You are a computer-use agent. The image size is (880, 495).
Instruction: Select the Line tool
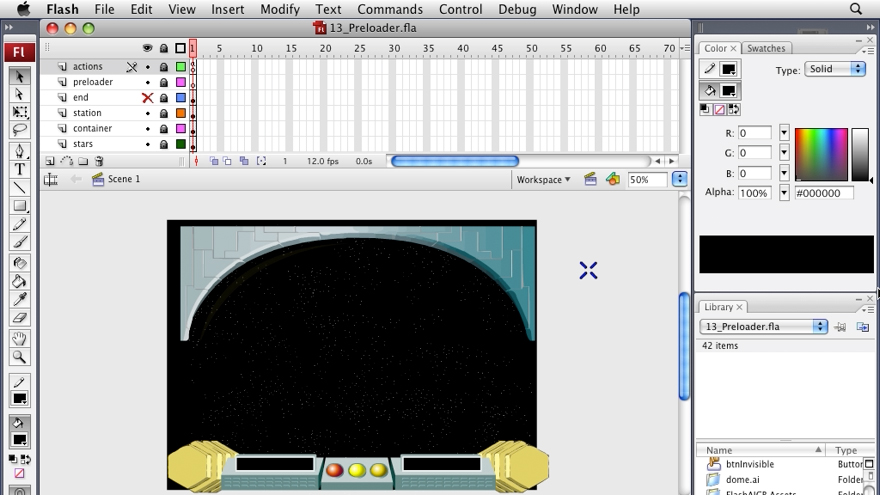point(20,187)
